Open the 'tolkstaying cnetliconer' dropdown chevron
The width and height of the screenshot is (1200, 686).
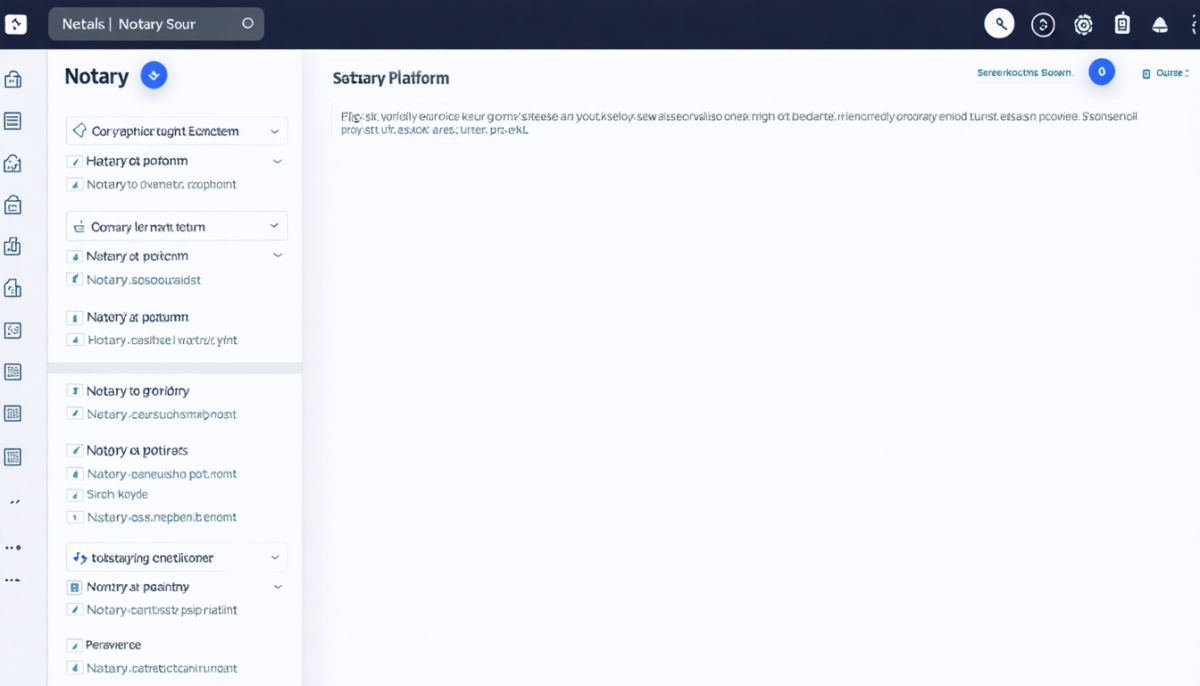pyautogui.click(x=276, y=558)
